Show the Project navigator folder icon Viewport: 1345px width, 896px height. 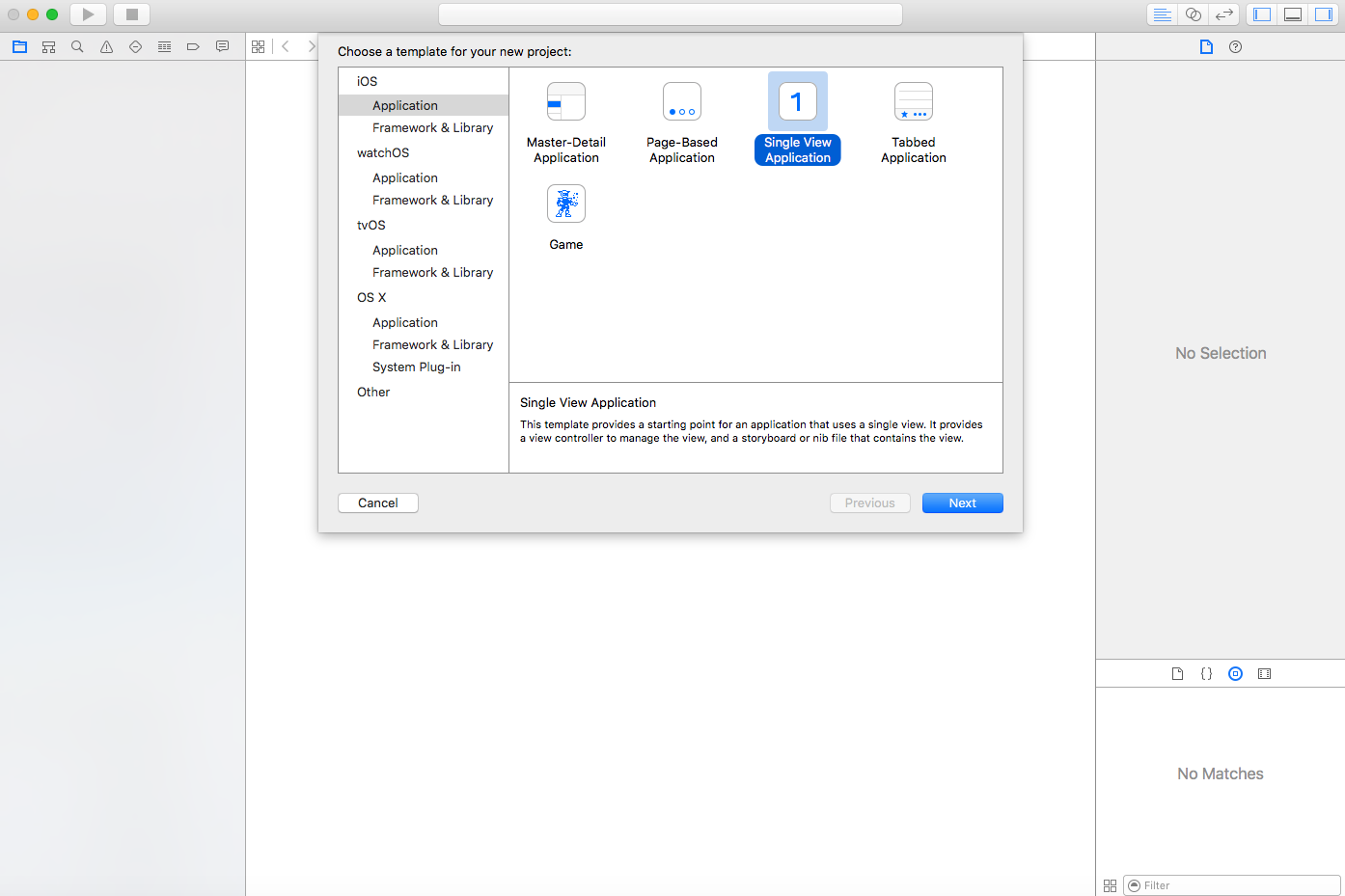tap(19, 46)
